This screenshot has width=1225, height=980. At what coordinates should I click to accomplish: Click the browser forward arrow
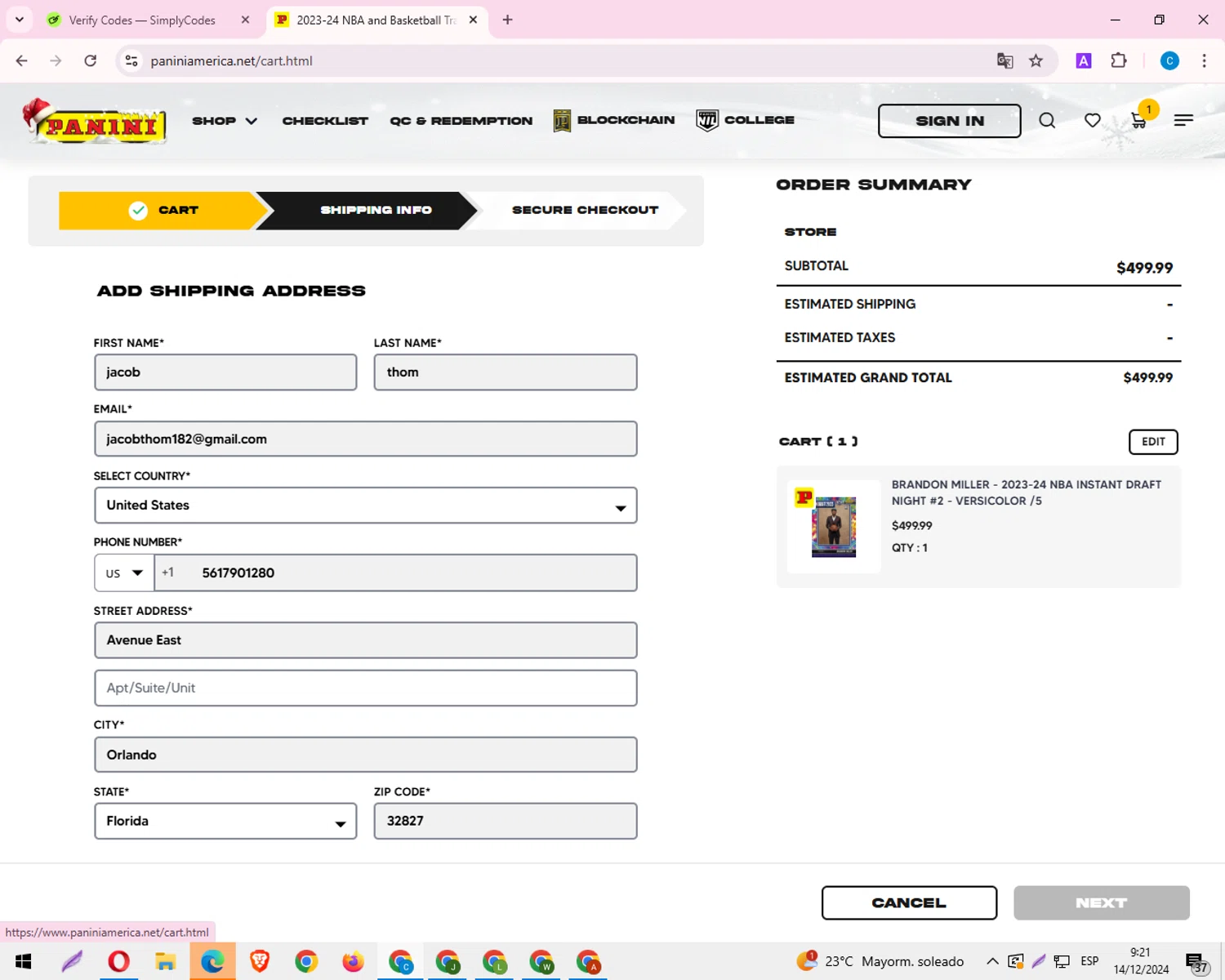(x=56, y=60)
